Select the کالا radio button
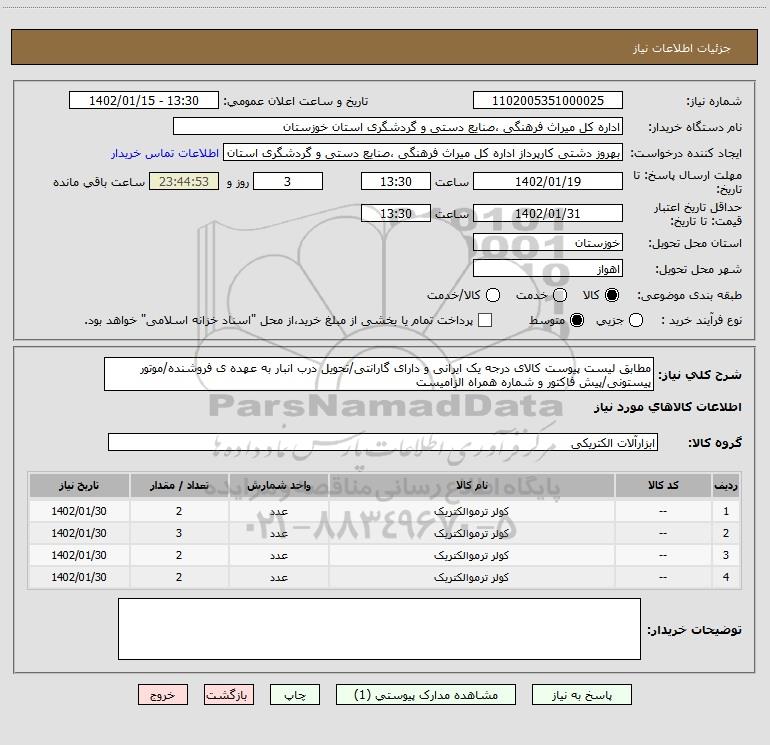 [x=612, y=295]
